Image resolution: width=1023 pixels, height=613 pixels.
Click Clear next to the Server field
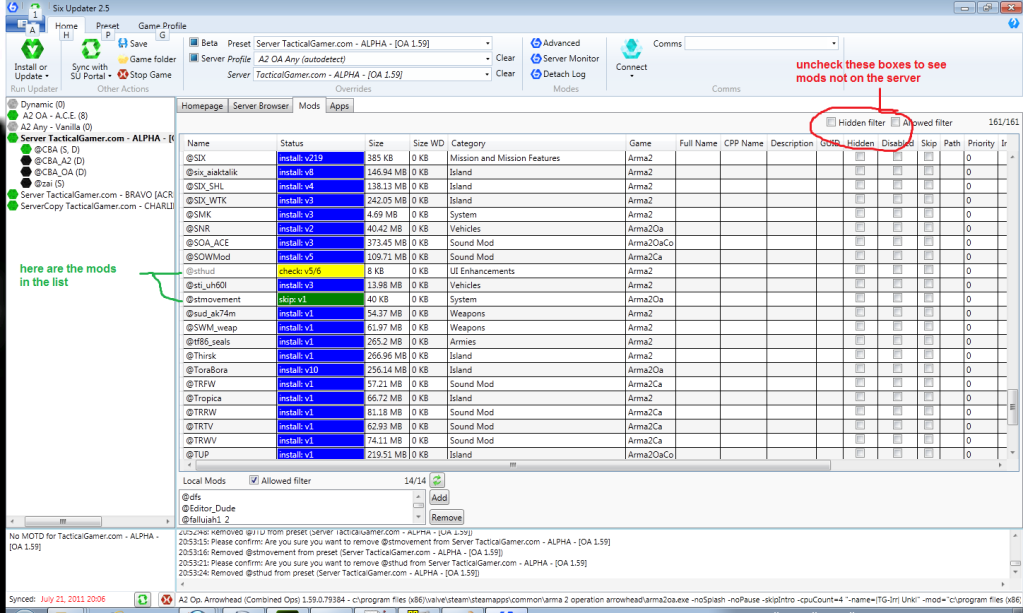[505, 74]
